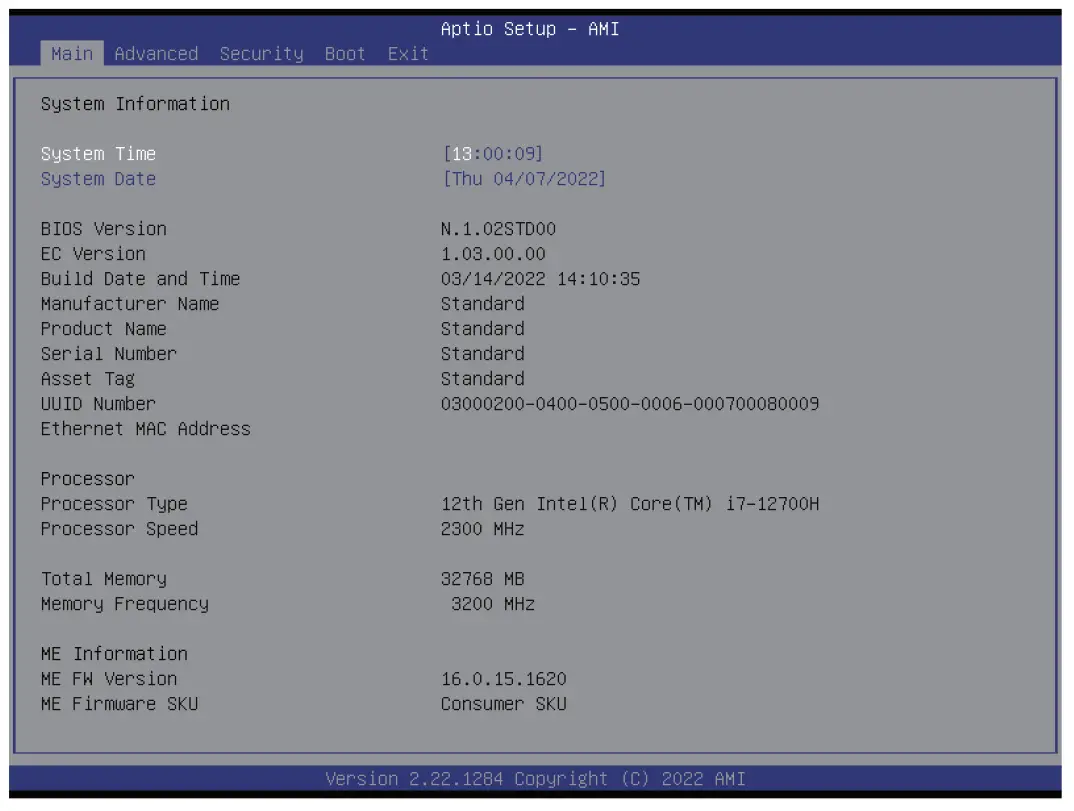Click the Asset Tag label
This screenshot has height=811, width=1074.
(x=88, y=379)
